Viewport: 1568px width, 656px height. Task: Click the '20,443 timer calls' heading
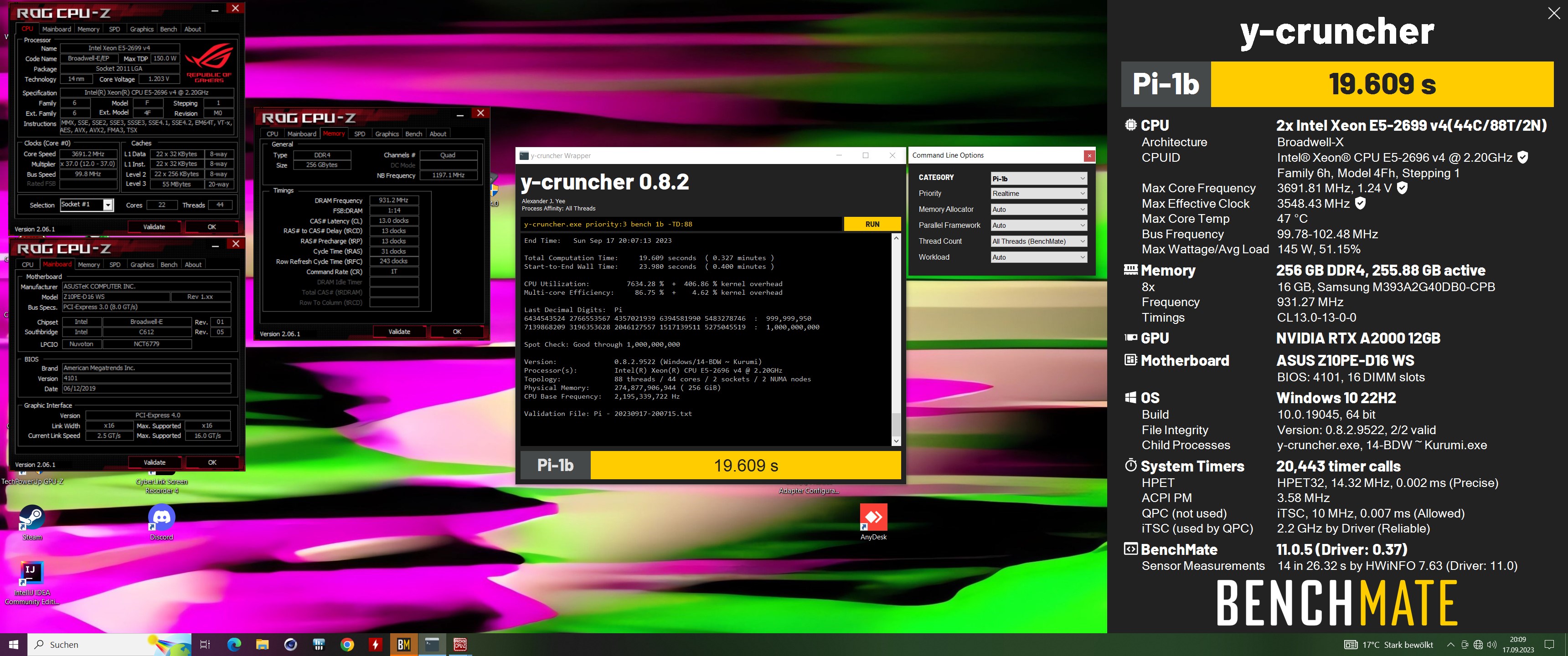[1338, 467]
